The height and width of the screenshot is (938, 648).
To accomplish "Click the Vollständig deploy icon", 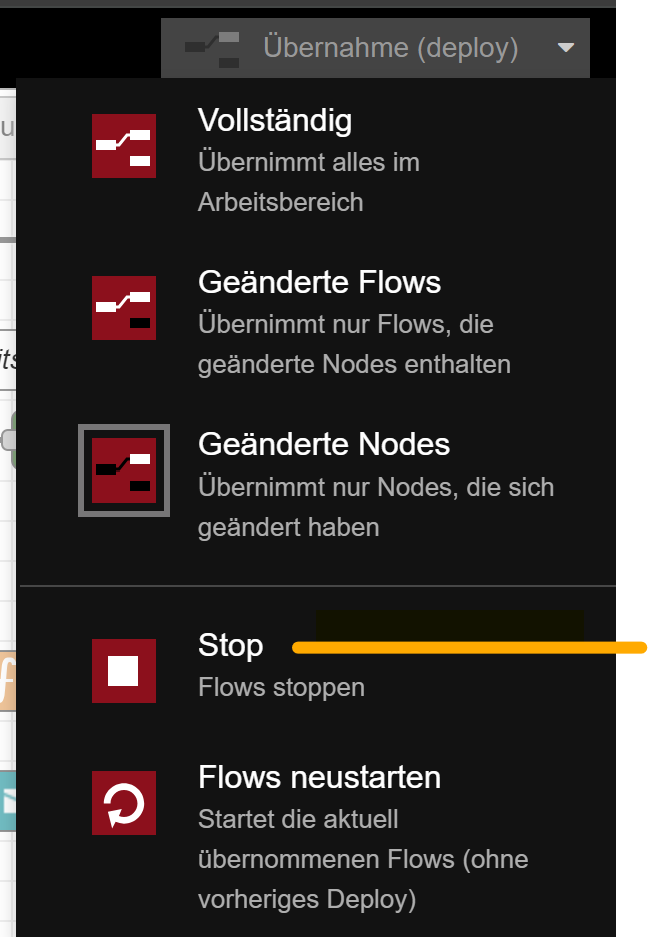I will [x=124, y=146].
